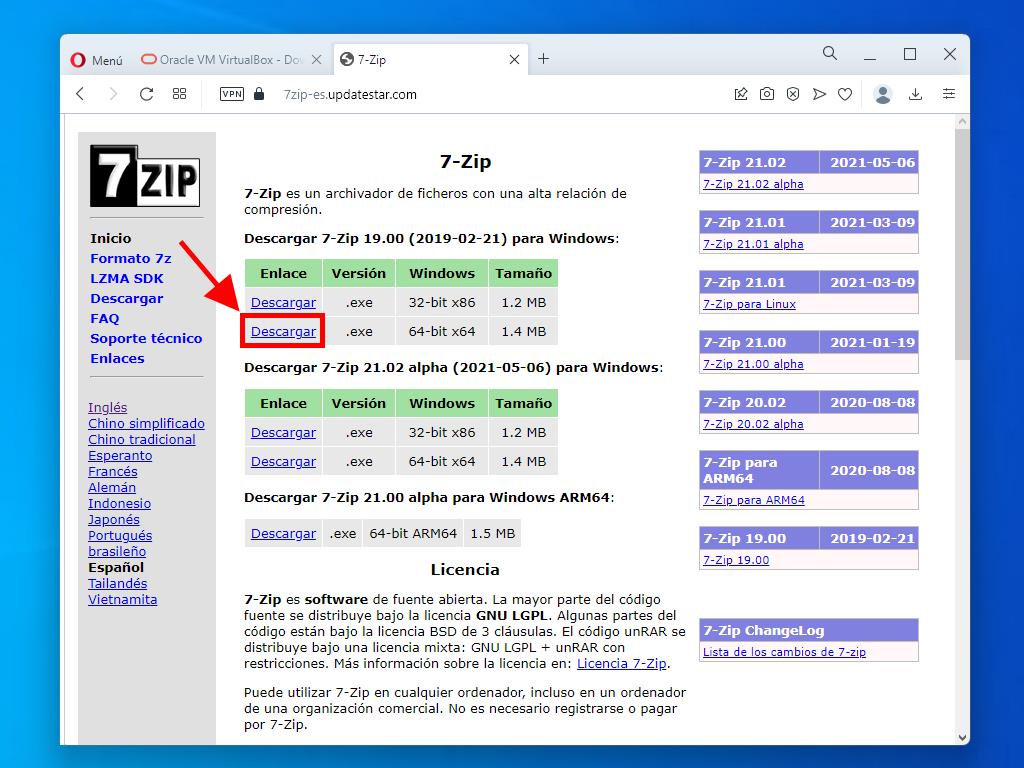
Task: Open the 7-Zip para ARM64 link
Action: point(754,500)
